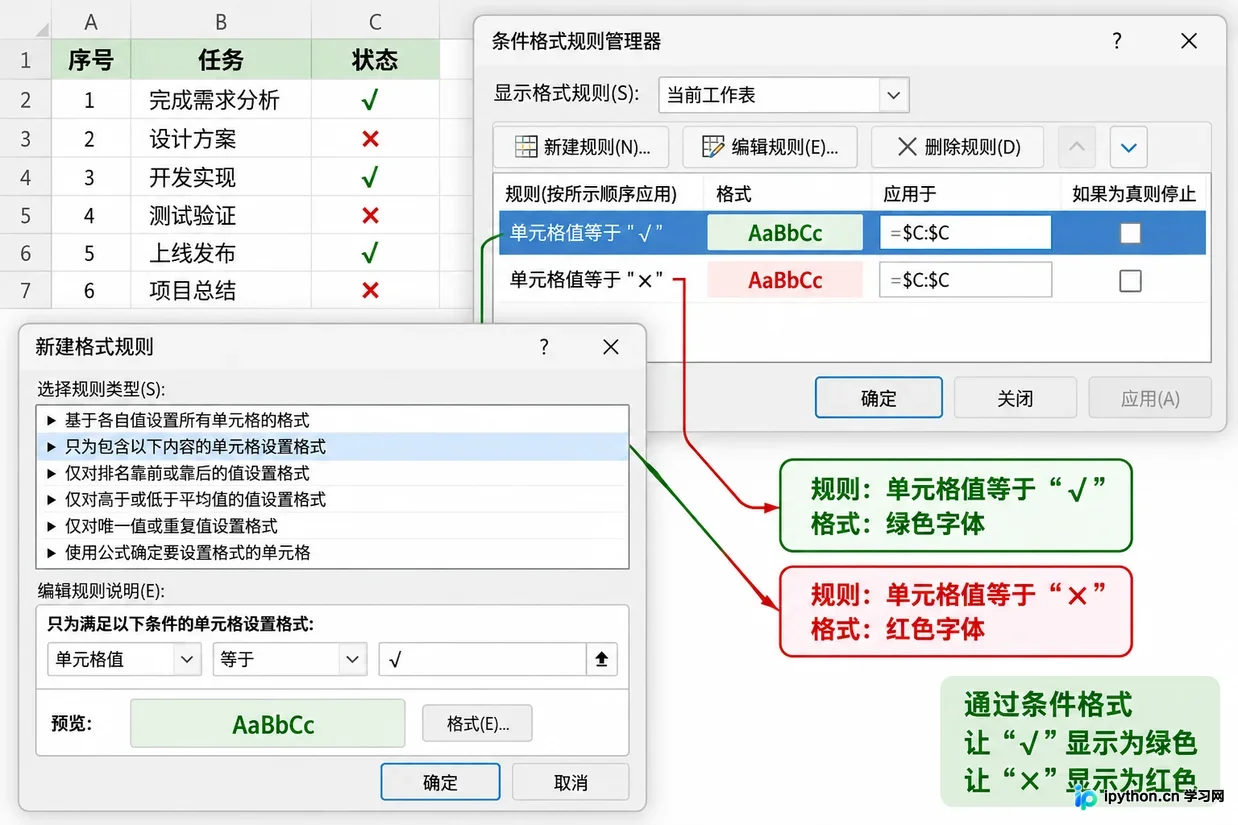
Task: Select rule type 仅对排名靠前或靠后的值设置格式
Action: [x=333, y=473]
